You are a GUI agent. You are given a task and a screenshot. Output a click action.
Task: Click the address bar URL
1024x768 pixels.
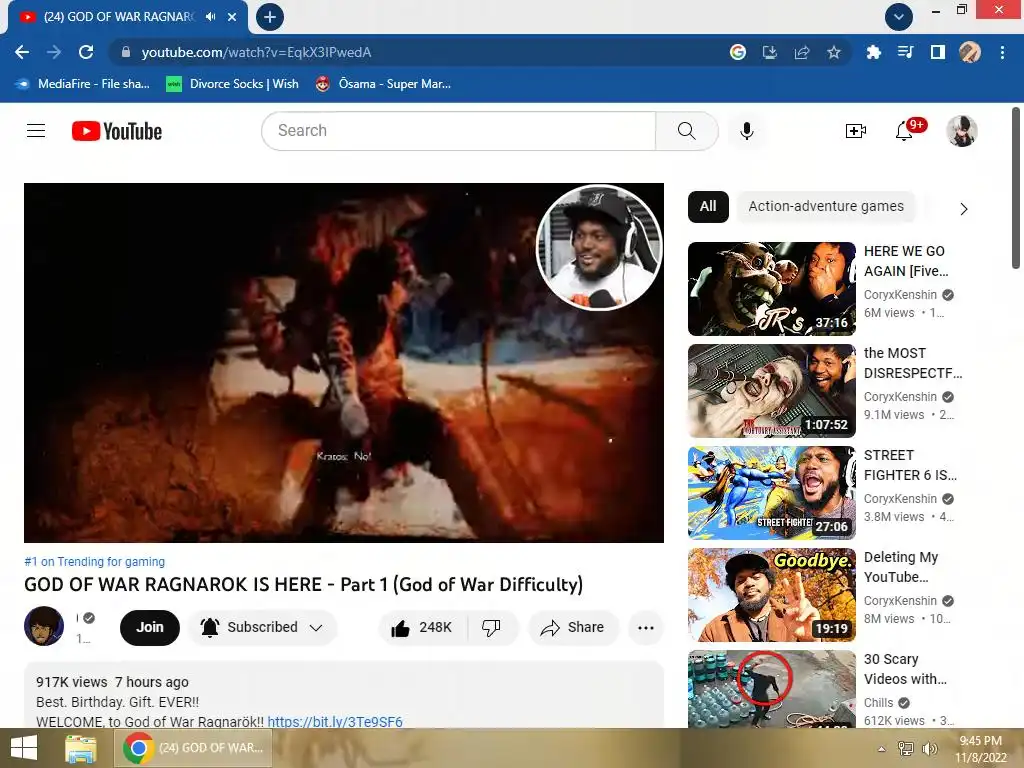[x=256, y=52]
